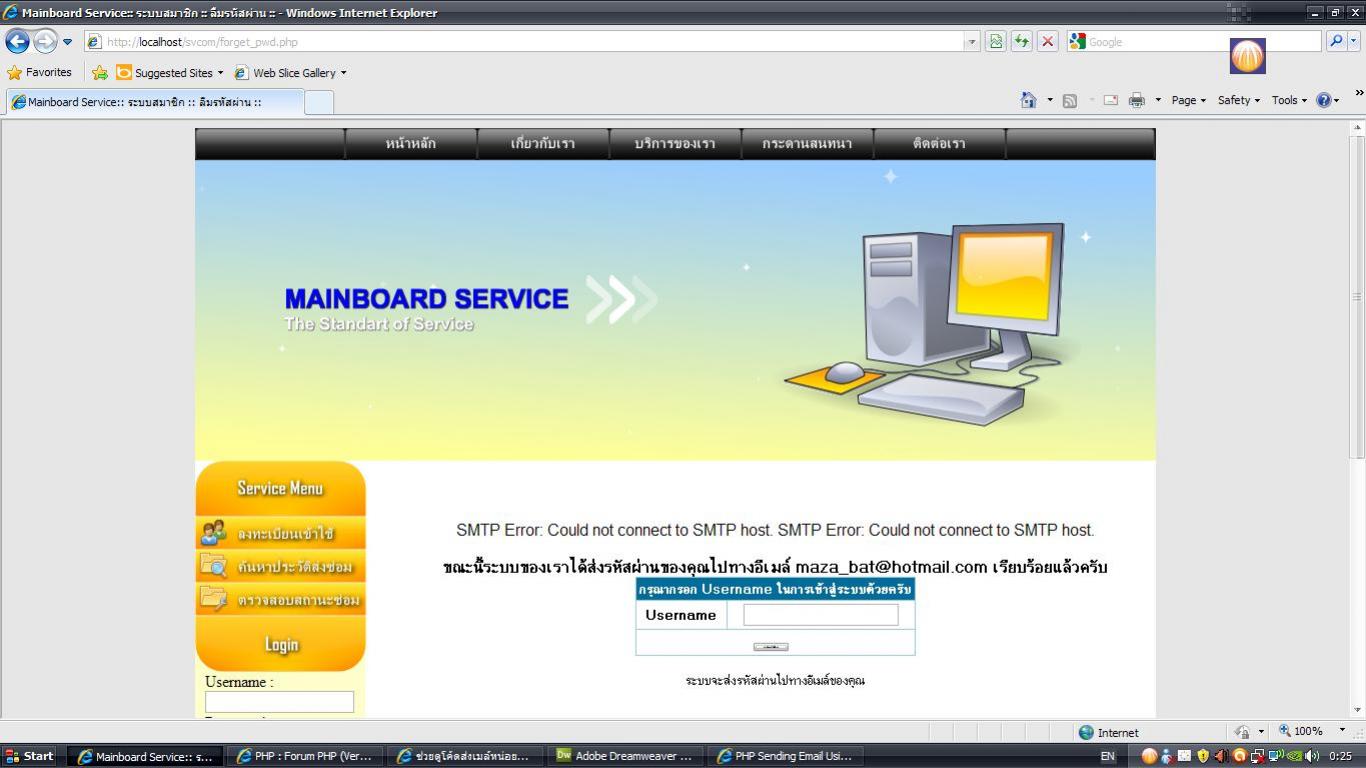Click the magnifier search button

click(1336, 42)
